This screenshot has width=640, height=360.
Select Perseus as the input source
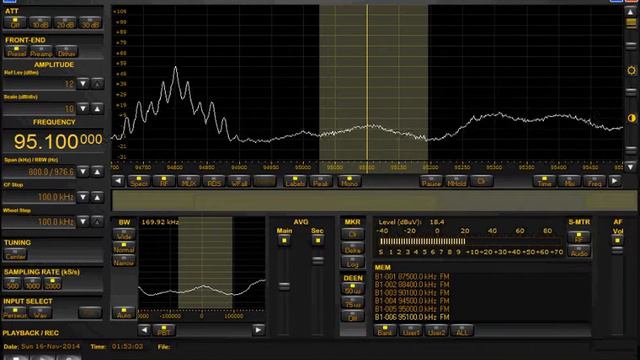click(x=15, y=313)
